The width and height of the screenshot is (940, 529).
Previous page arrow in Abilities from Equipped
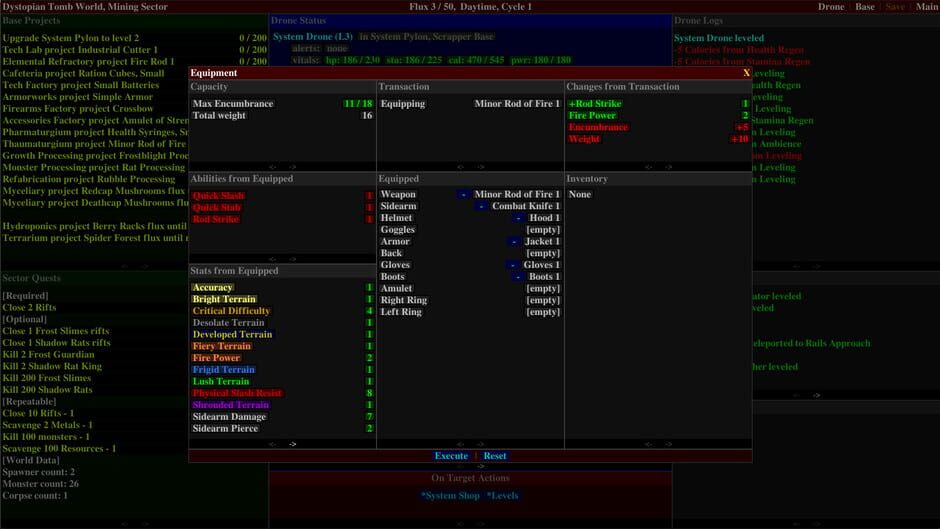273,259
